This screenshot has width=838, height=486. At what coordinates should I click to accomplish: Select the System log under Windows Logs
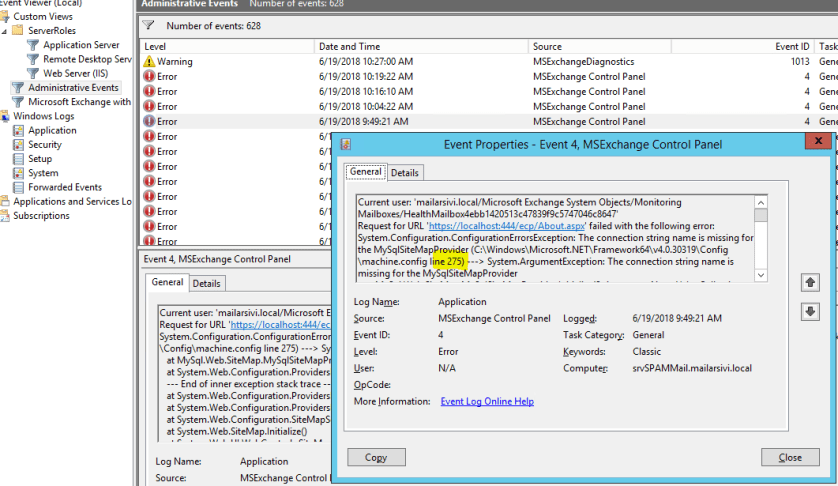(x=42, y=173)
